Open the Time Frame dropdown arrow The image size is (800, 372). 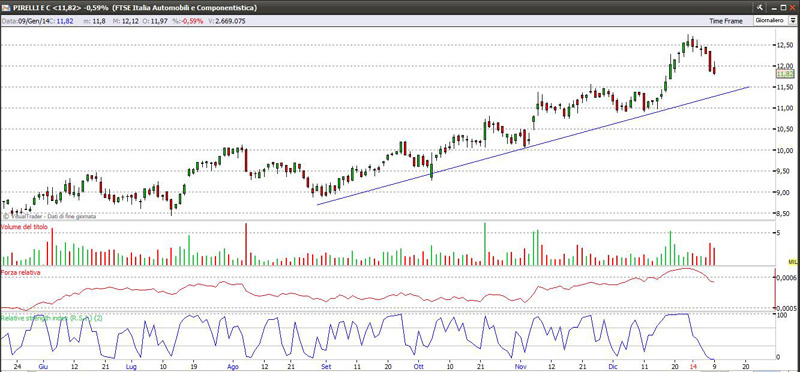coord(794,20)
